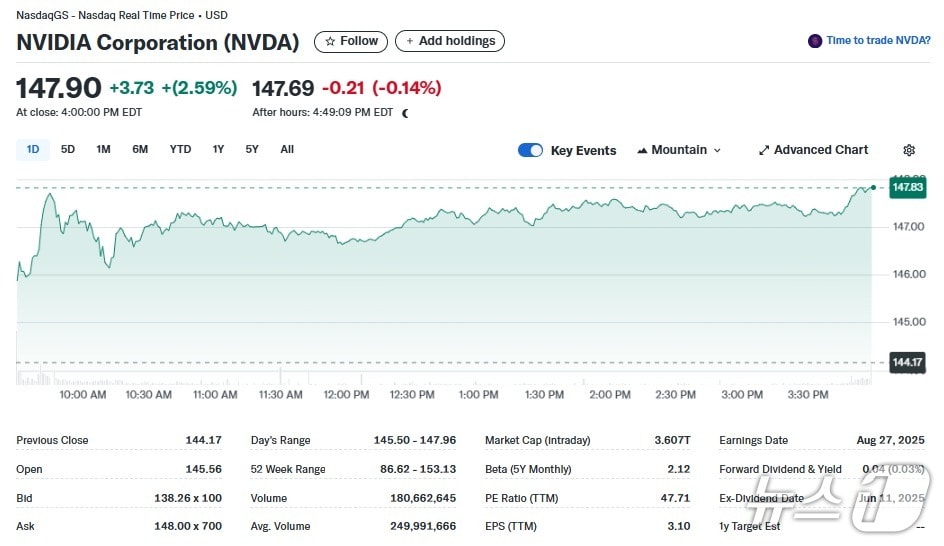Expand the Mountain chart type dropdown
This screenshot has width=944, height=546.
pyautogui.click(x=716, y=150)
